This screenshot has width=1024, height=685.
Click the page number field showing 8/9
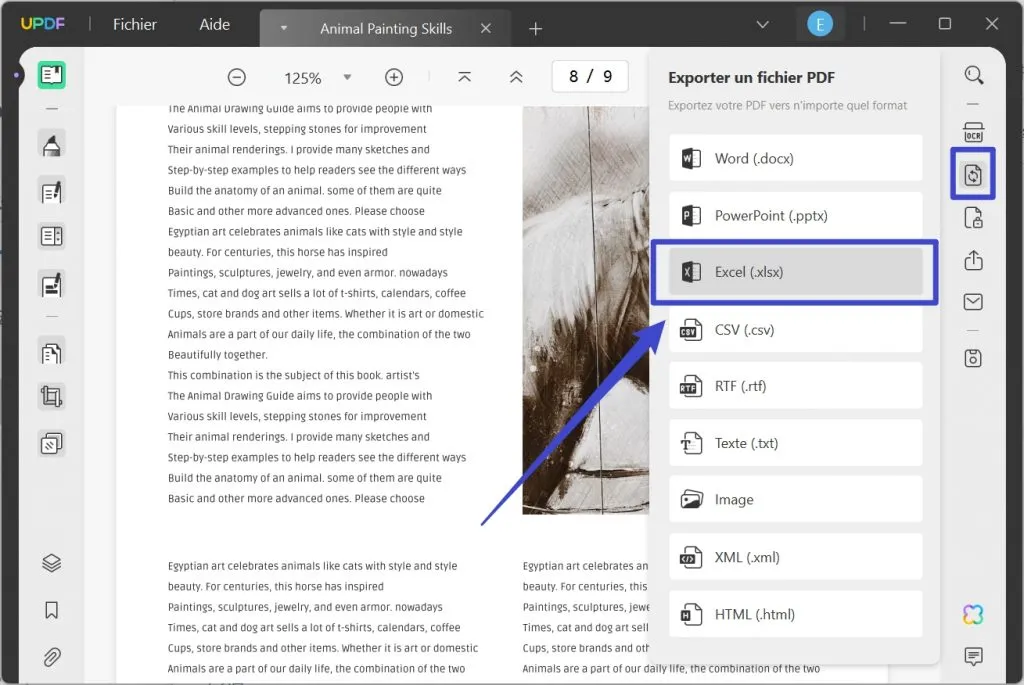tap(590, 75)
